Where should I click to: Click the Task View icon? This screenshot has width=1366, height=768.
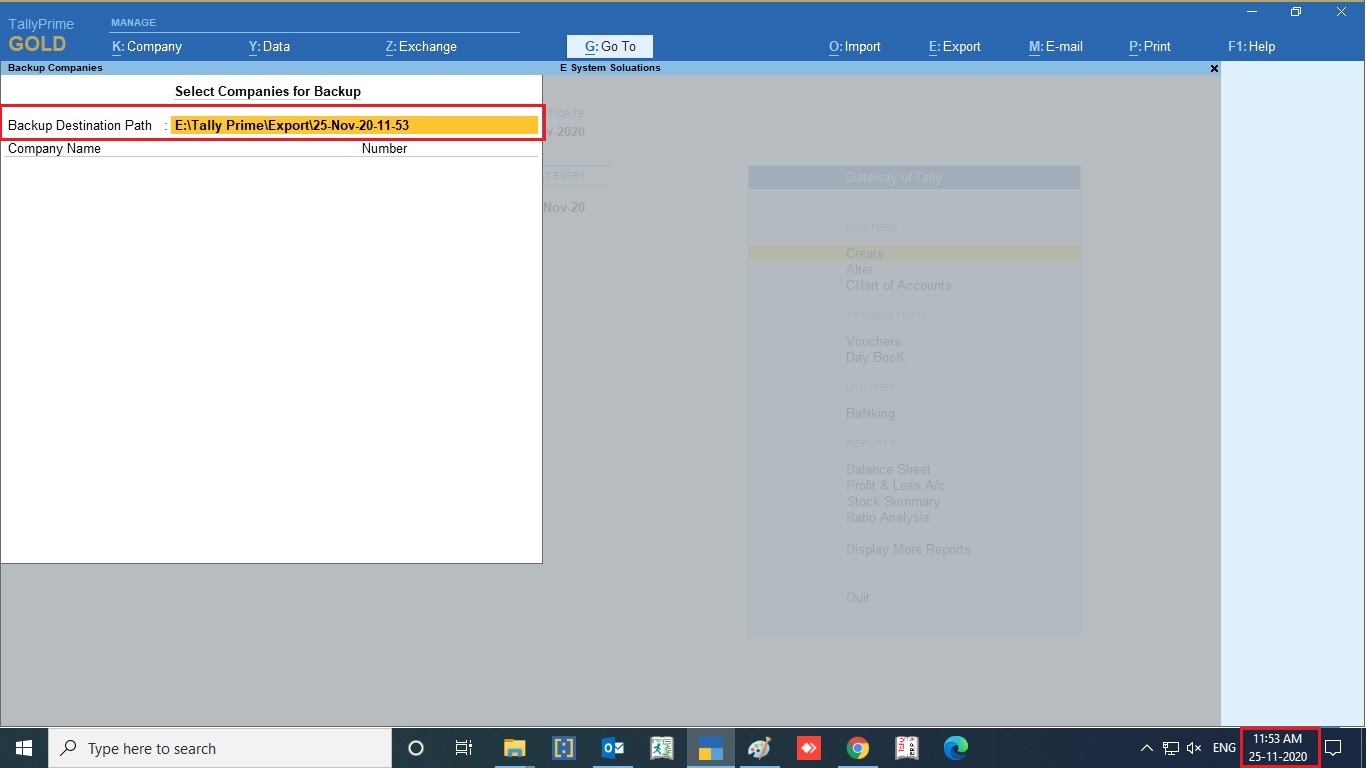pyautogui.click(x=464, y=748)
